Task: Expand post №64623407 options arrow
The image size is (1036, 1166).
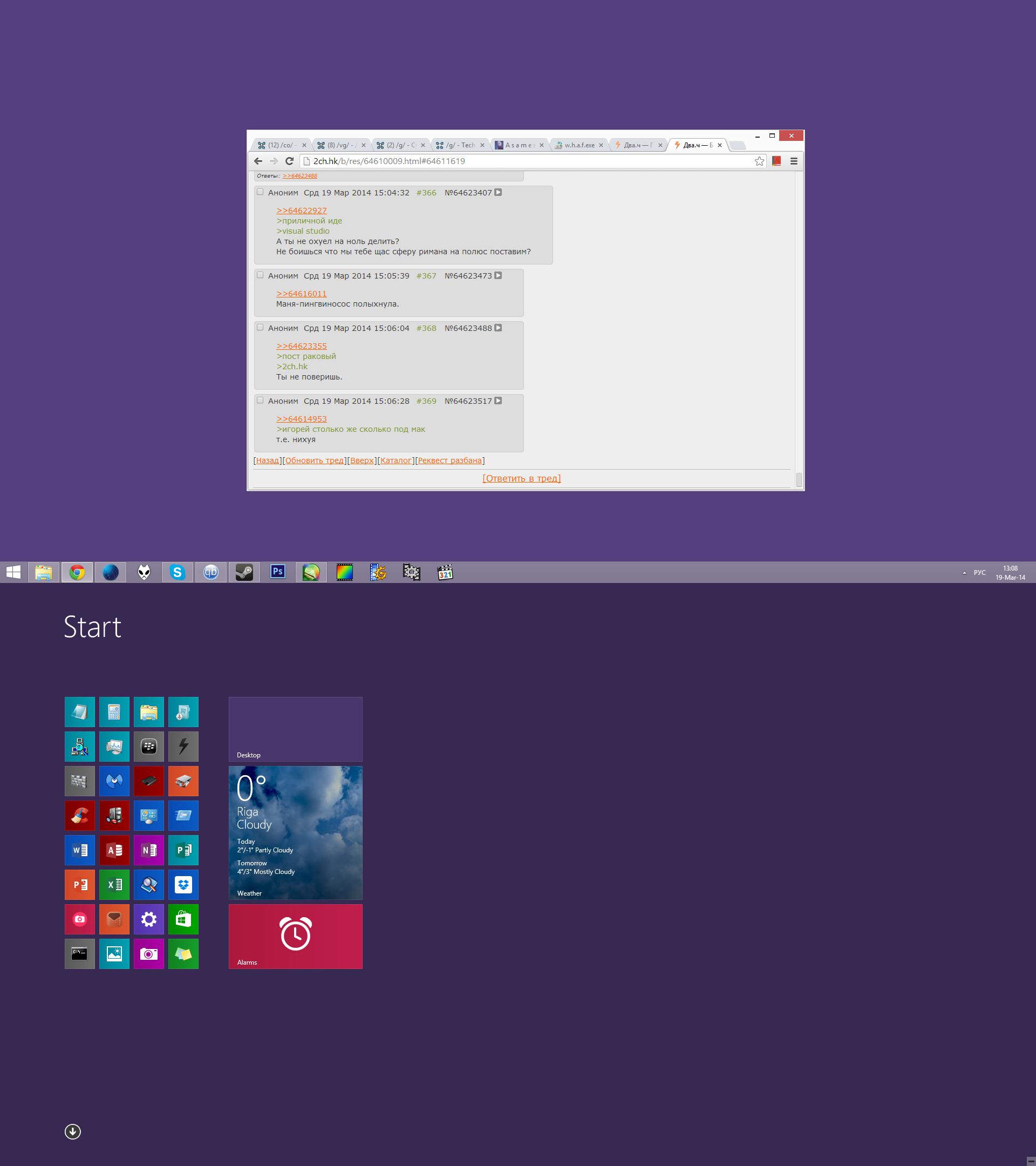Action: [497, 192]
